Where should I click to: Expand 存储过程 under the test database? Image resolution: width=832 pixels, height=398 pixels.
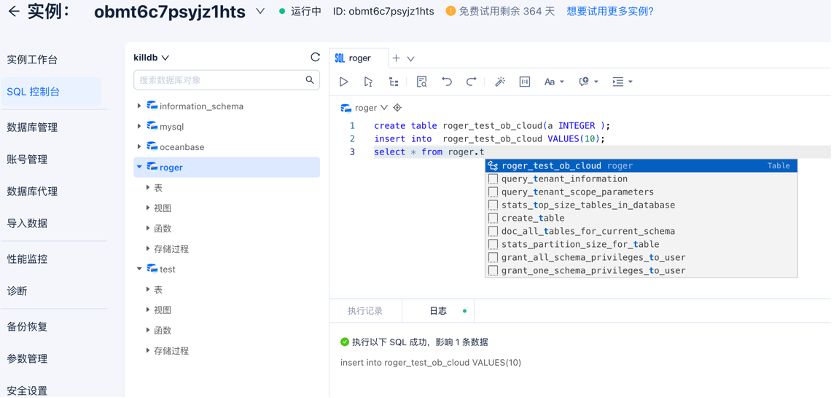point(148,351)
